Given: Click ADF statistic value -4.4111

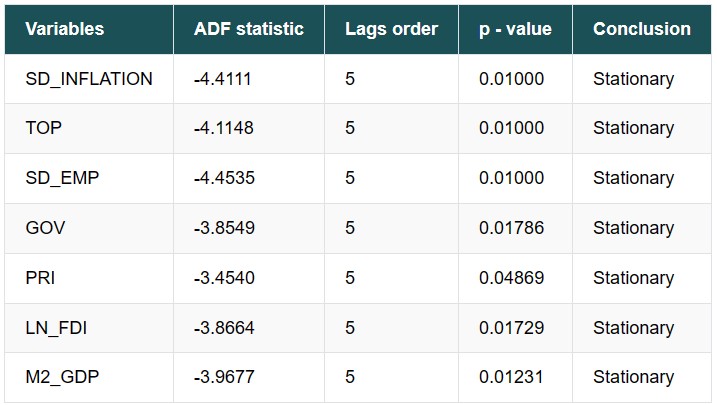Looking at the screenshot, I should [222, 79].
